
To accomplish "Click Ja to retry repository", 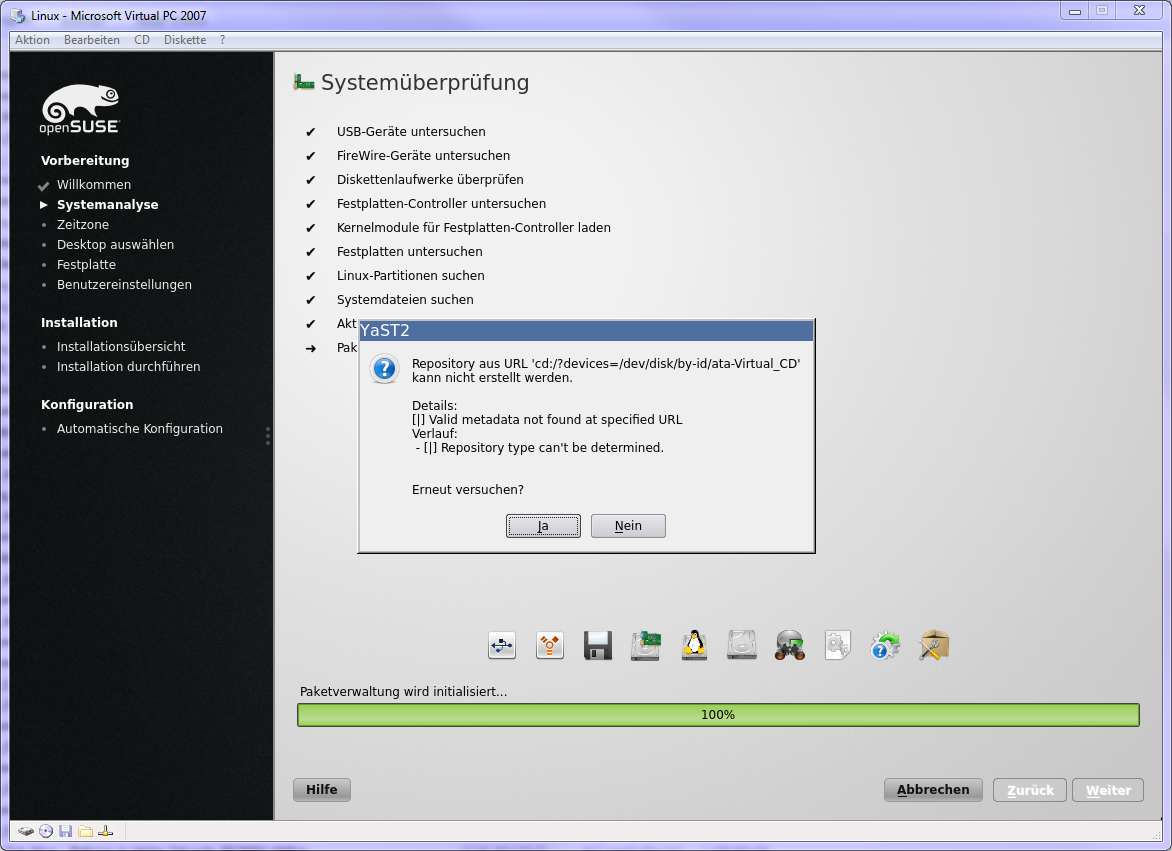I will coord(543,526).
